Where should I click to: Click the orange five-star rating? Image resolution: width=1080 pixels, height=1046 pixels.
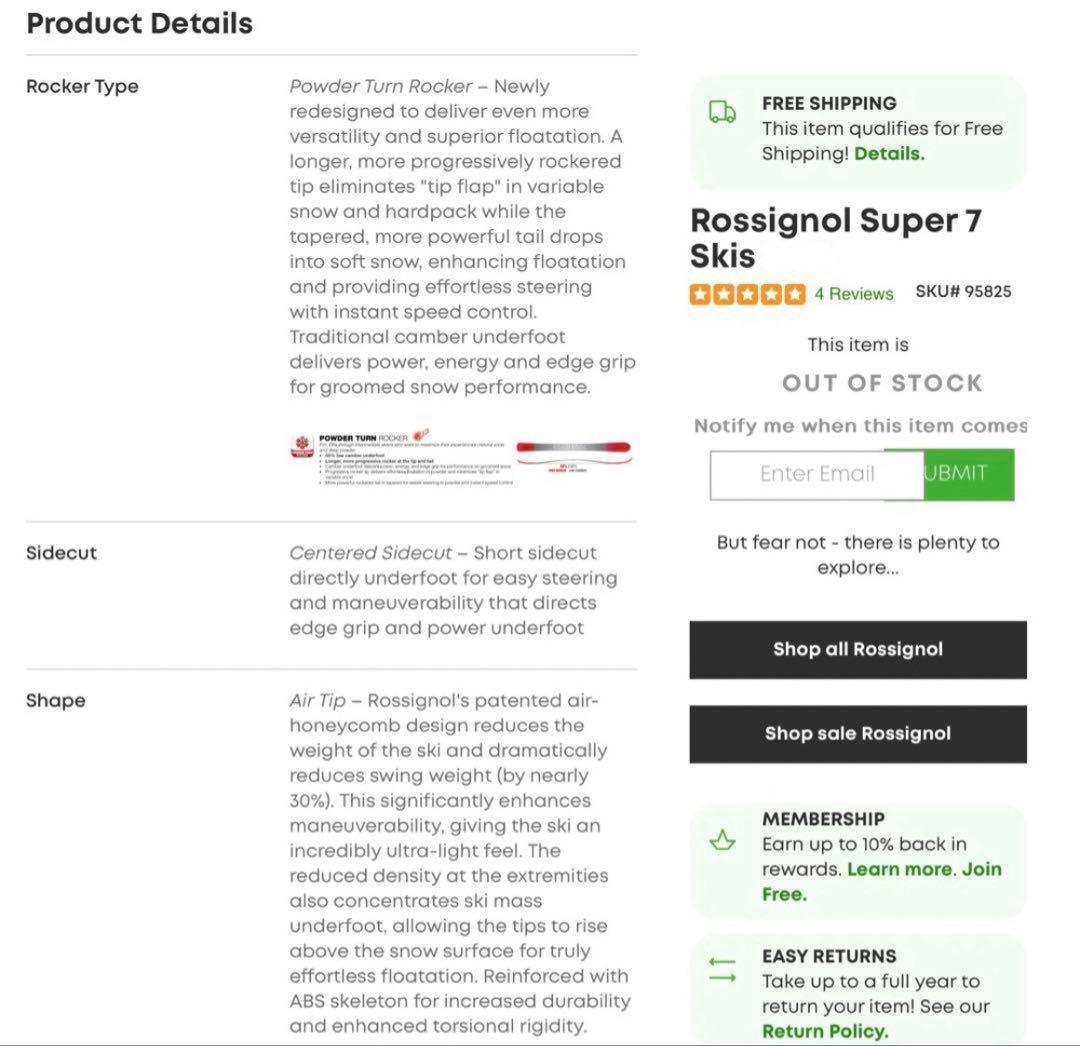point(747,294)
